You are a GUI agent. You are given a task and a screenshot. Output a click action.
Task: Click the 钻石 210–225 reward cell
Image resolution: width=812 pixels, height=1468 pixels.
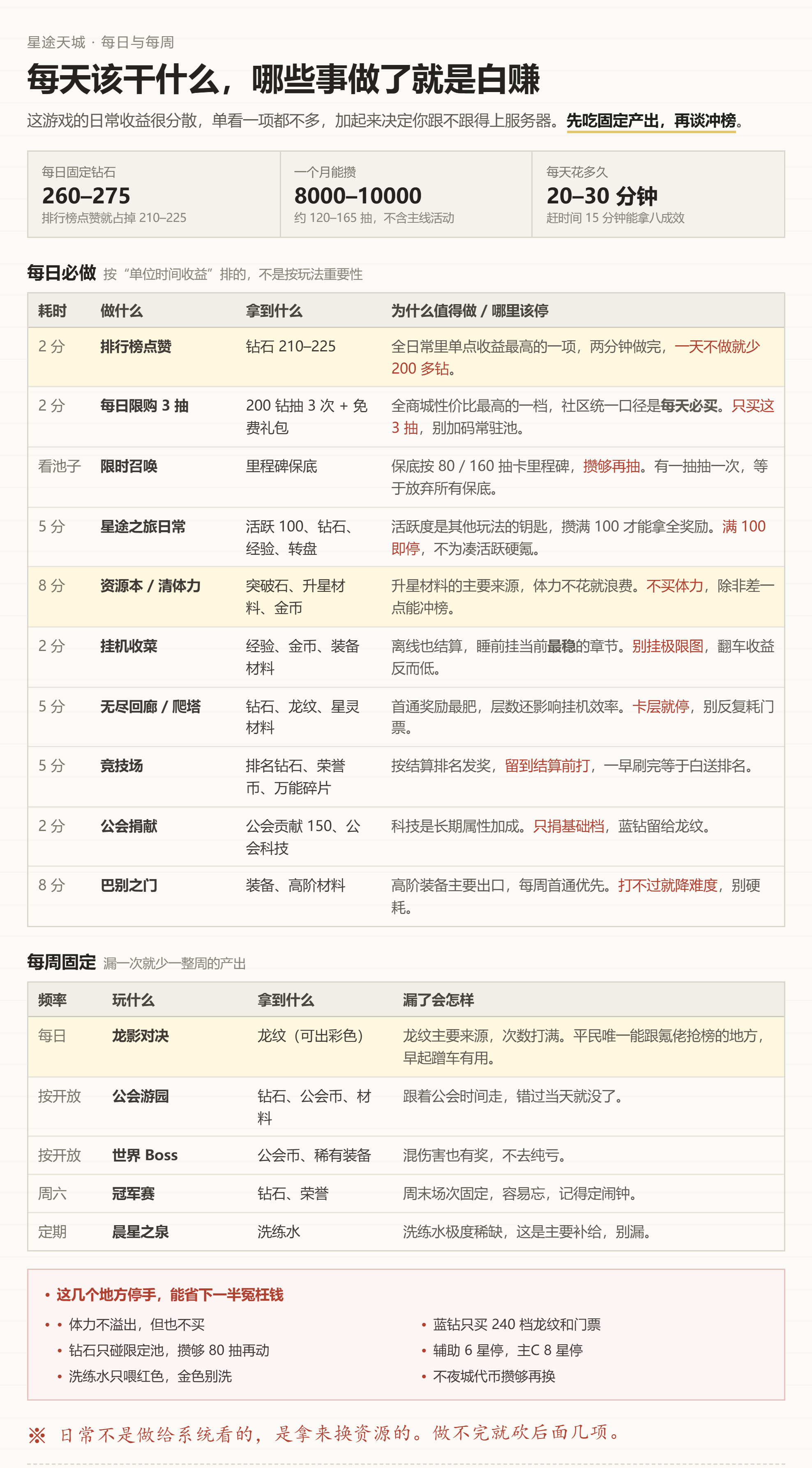click(x=291, y=346)
